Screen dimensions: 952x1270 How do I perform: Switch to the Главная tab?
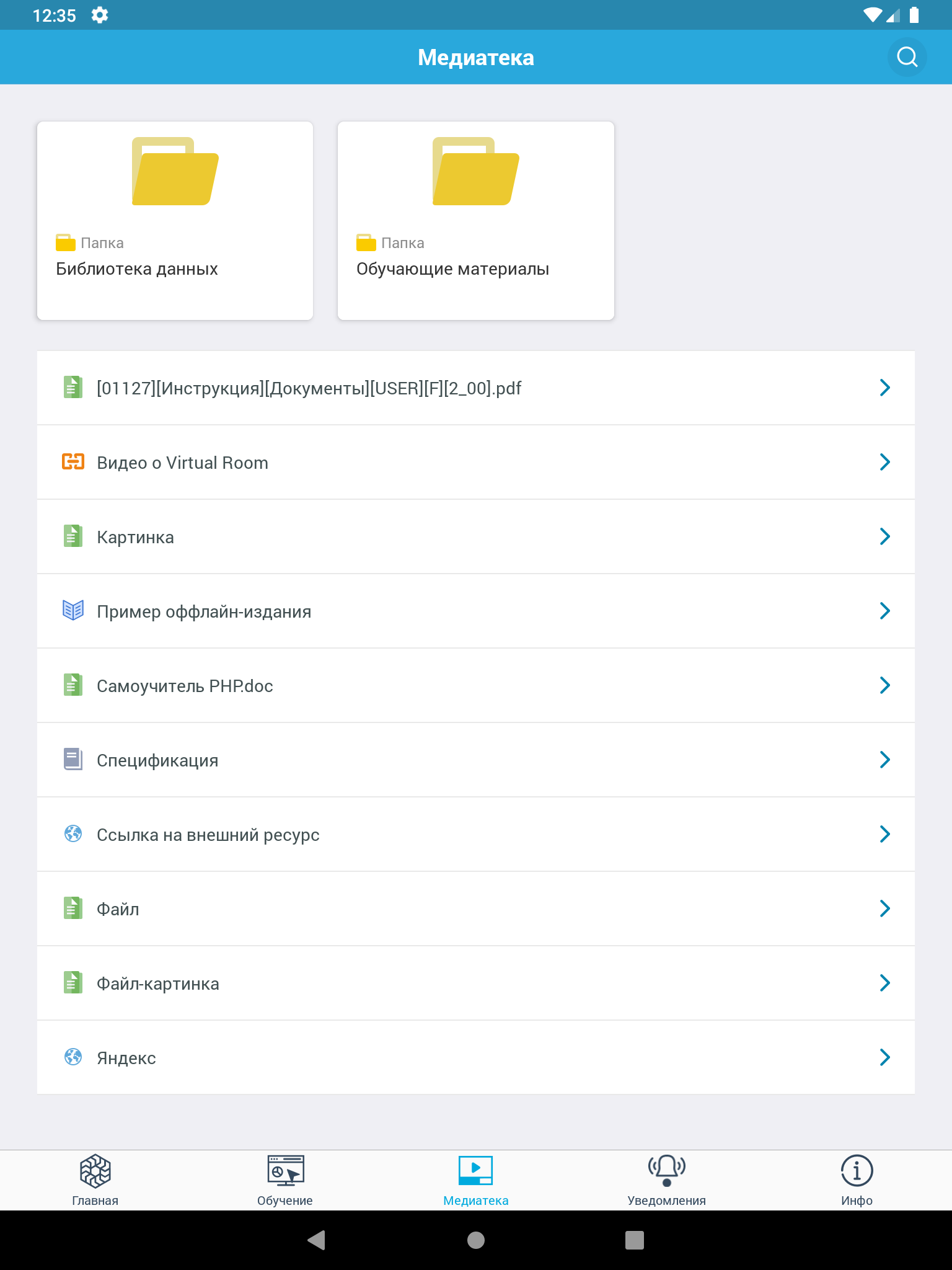pos(95,1180)
